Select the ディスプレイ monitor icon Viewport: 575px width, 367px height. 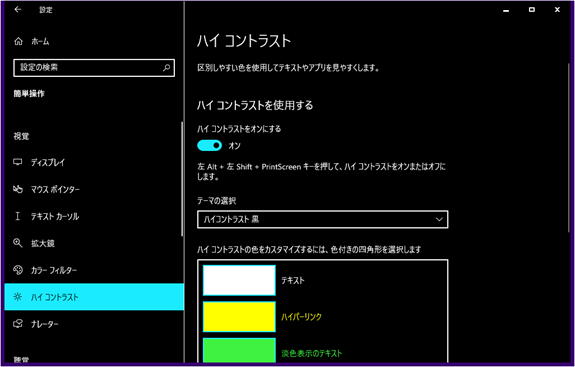tap(18, 162)
